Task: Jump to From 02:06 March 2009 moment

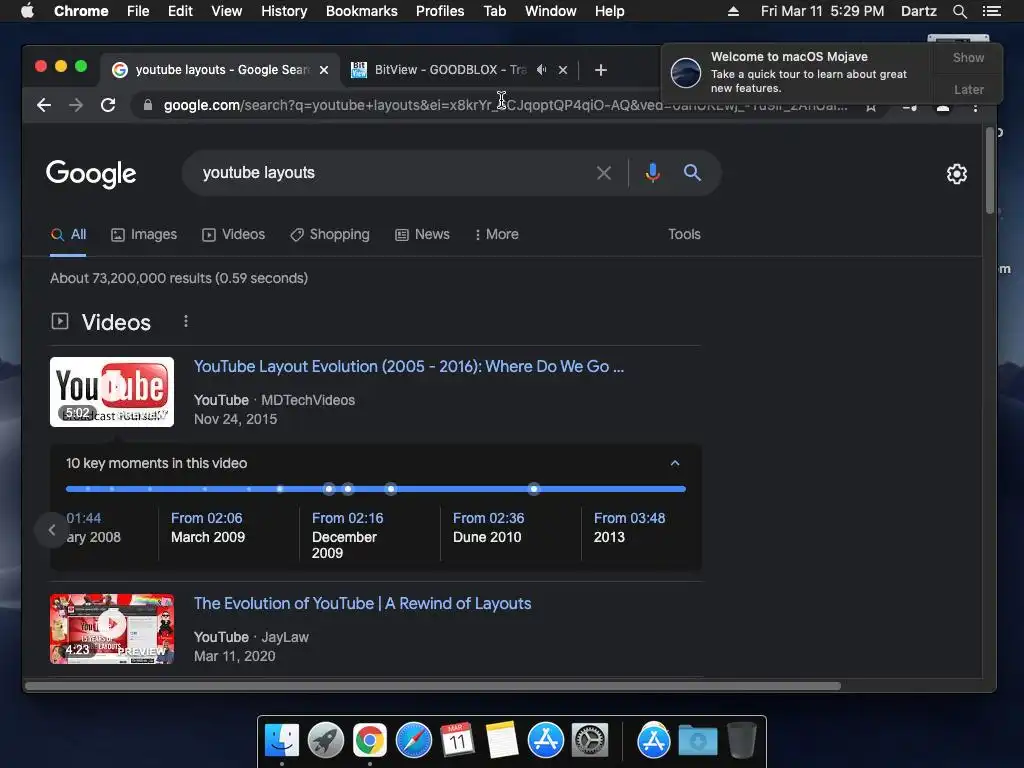Action: [x=208, y=528]
